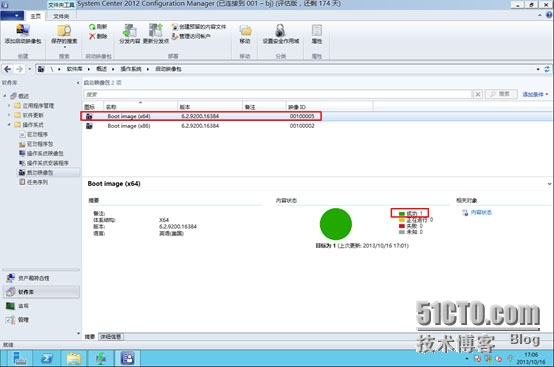Sort the list by Name (名称) column header
This screenshot has height=367, width=554.
point(140,106)
